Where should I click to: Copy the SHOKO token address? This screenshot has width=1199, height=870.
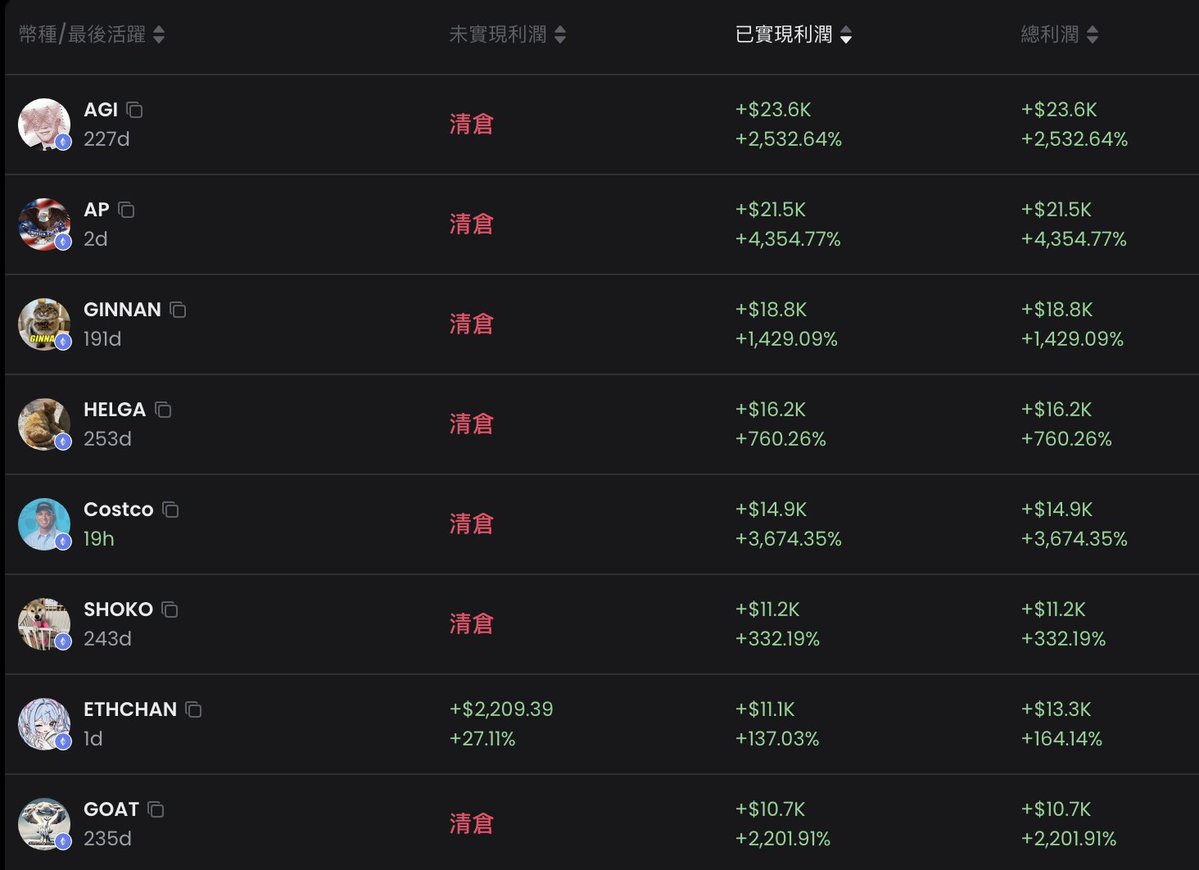pyautogui.click(x=170, y=609)
